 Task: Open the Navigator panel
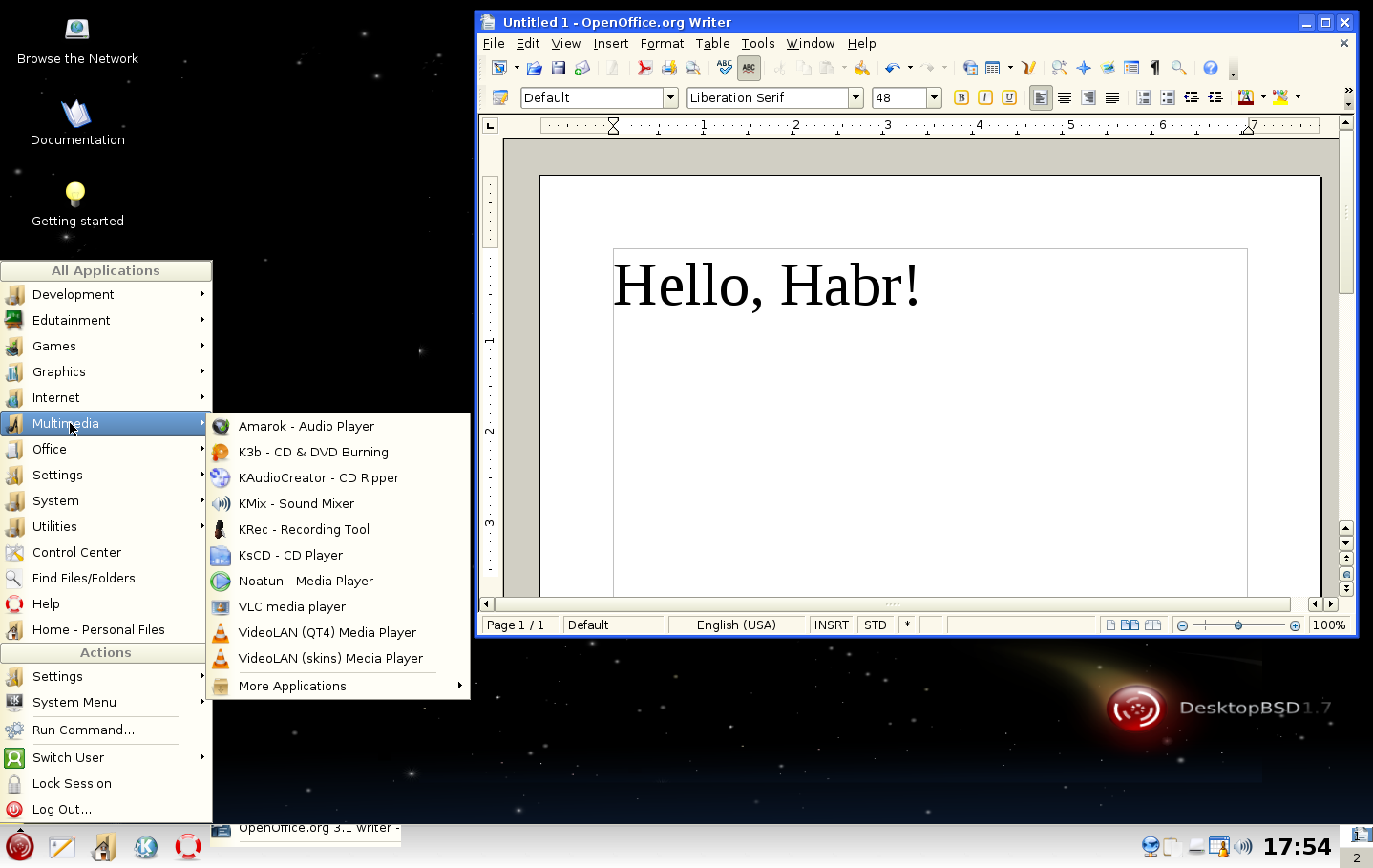click(1084, 68)
